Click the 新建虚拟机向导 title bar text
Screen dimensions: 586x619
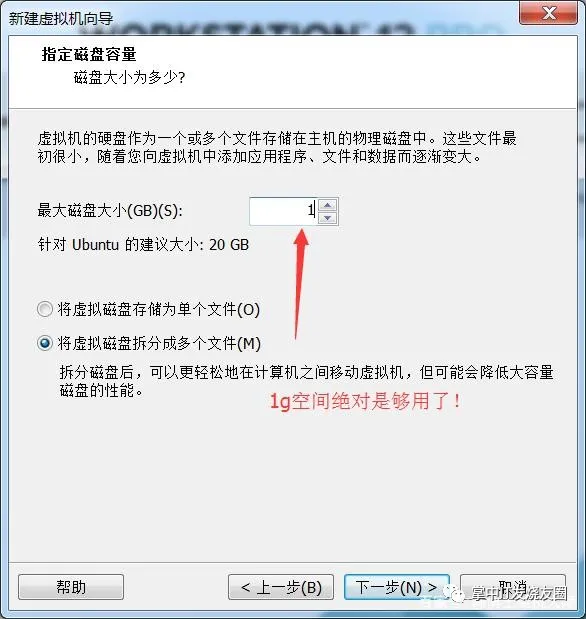click(x=61, y=19)
